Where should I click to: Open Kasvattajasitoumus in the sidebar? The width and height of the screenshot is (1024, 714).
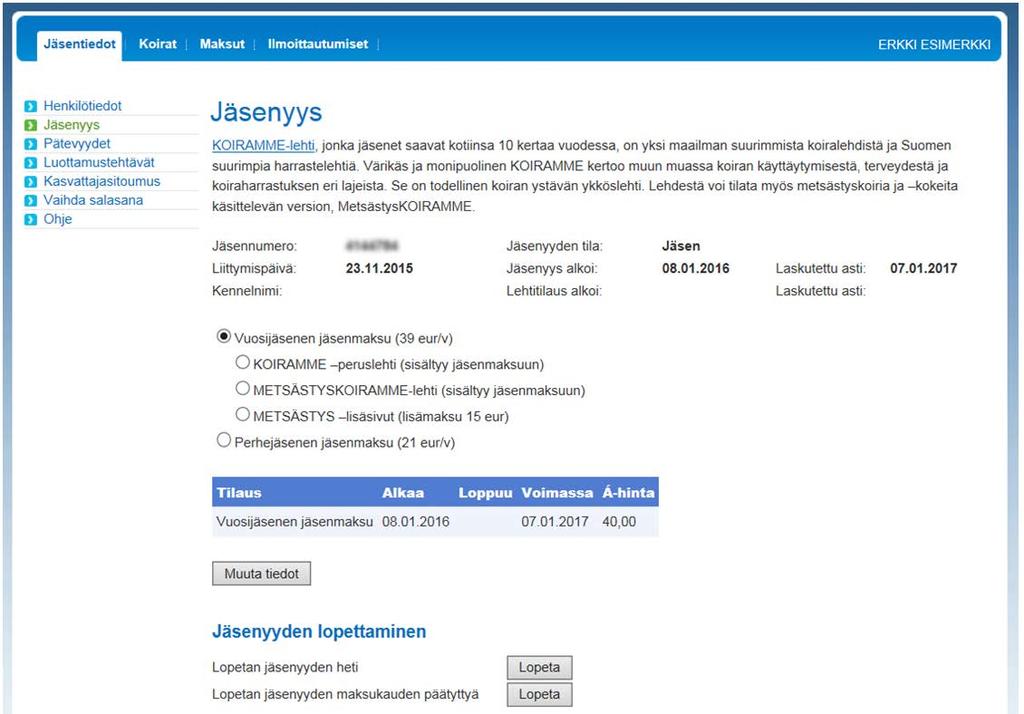coord(101,182)
